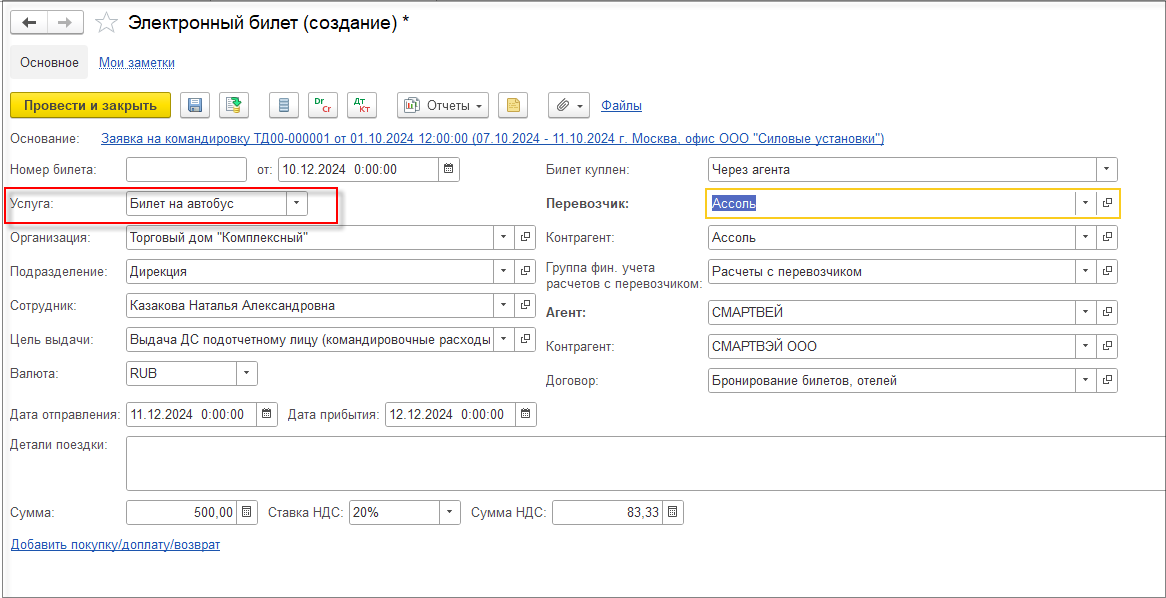Click the Провести и закрыть button
The height and width of the screenshot is (598, 1166).
(91, 106)
